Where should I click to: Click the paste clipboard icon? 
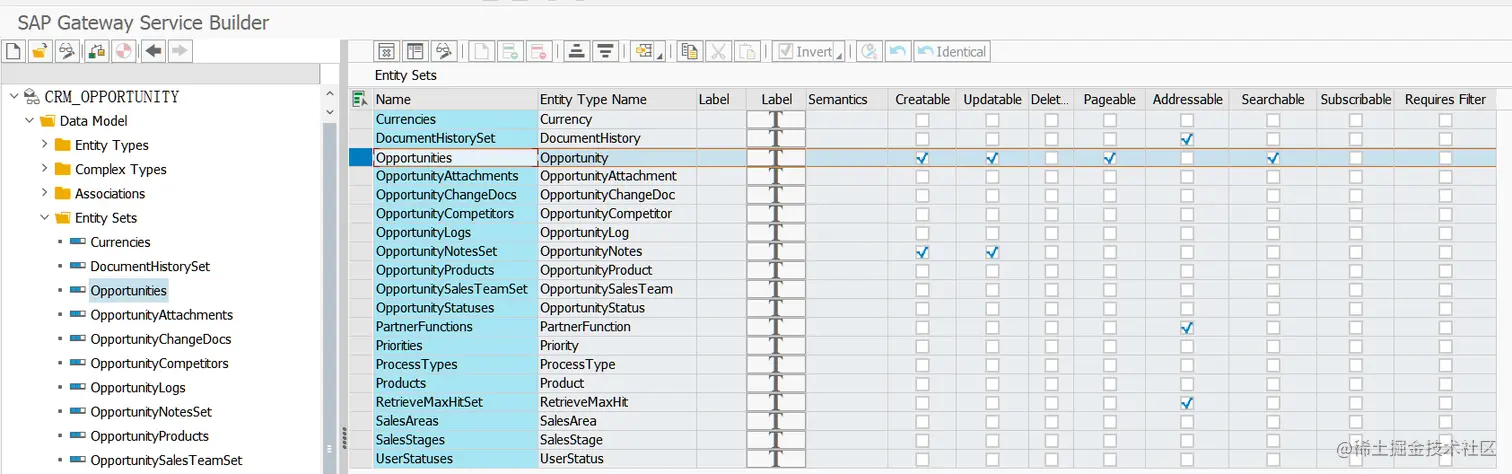pos(747,51)
